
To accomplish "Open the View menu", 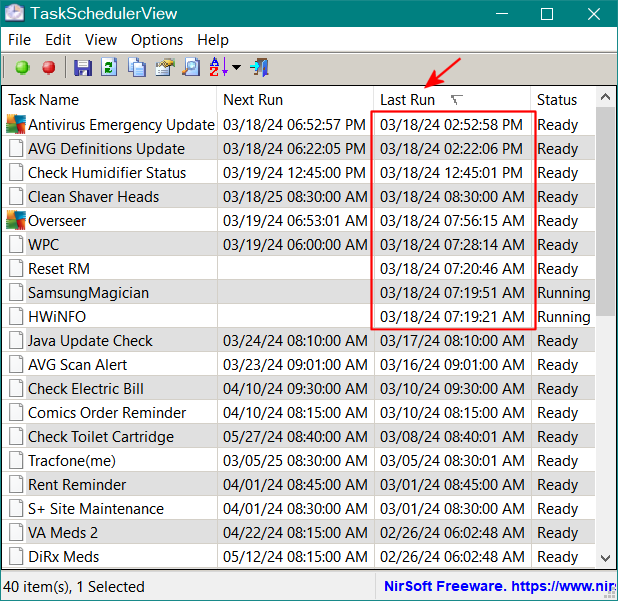I will pos(100,40).
